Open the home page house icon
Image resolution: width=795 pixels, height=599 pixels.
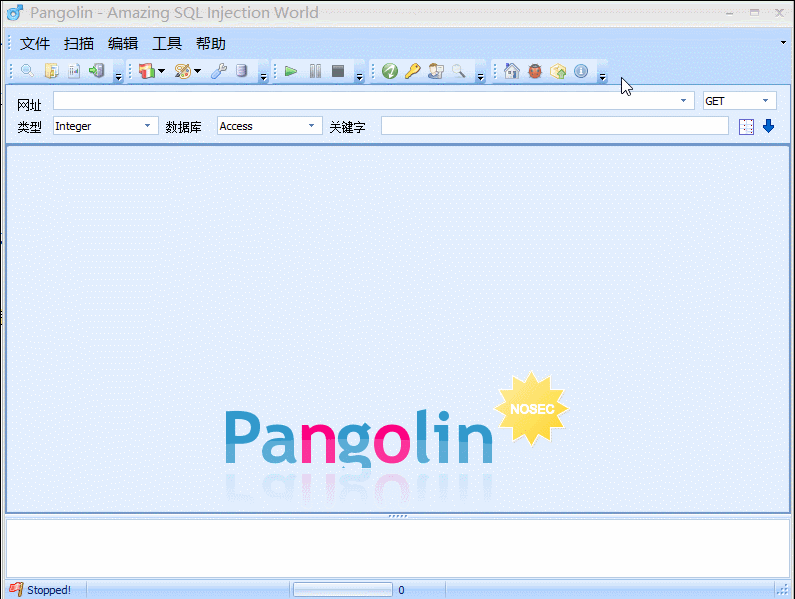point(512,71)
